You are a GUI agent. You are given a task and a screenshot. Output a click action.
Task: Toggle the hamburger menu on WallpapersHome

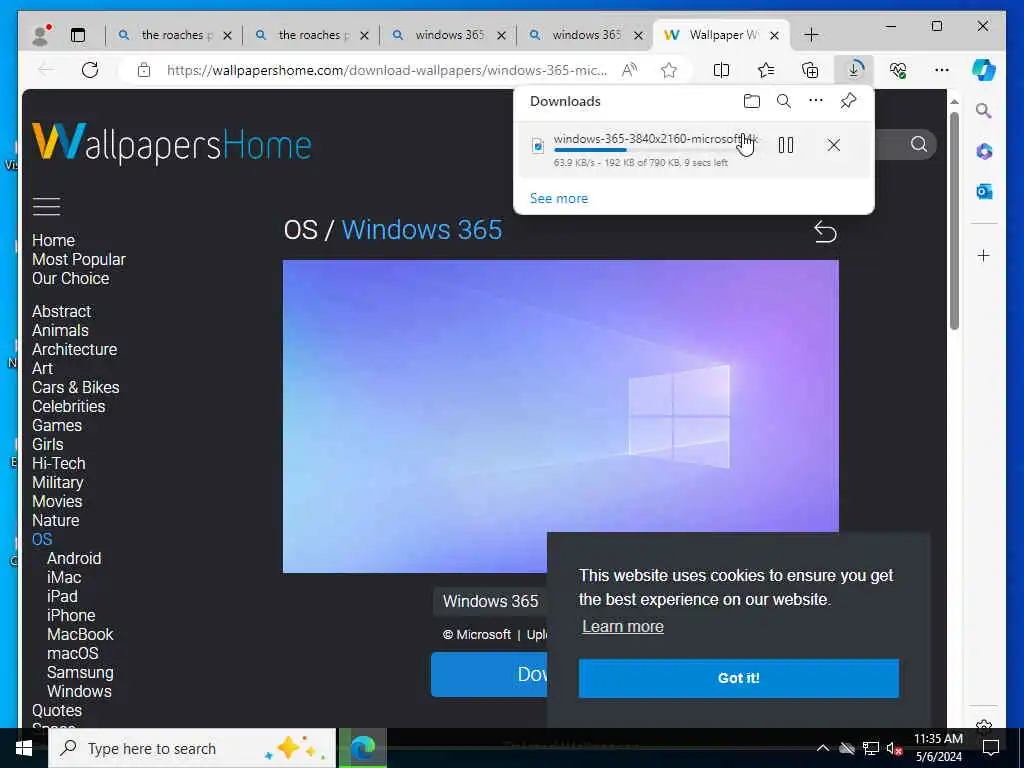click(x=46, y=206)
